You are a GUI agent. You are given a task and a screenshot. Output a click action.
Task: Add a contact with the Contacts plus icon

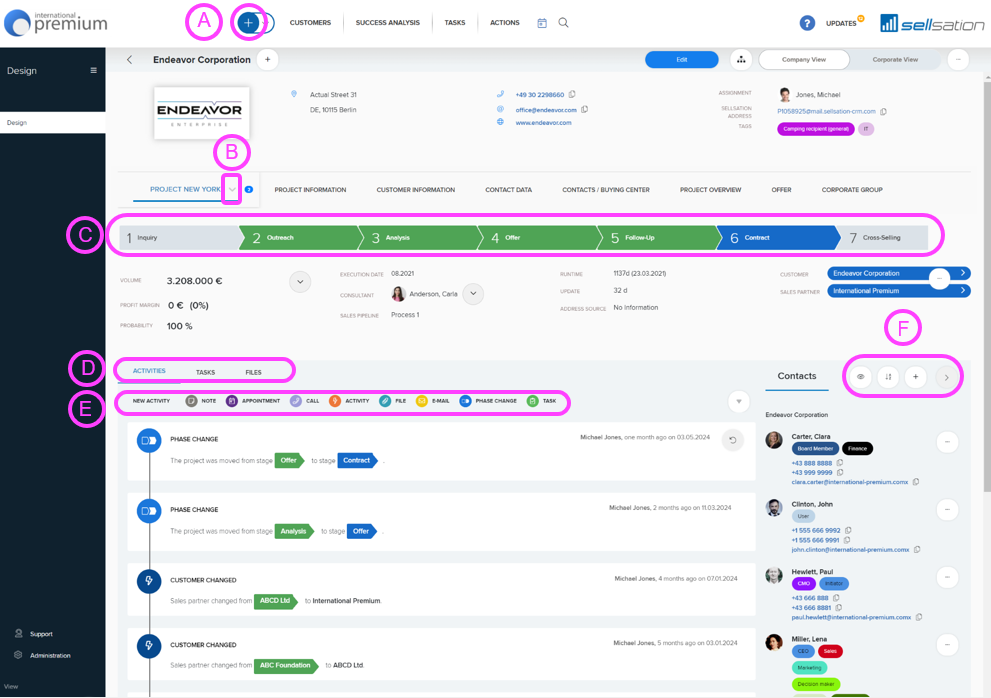915,377
